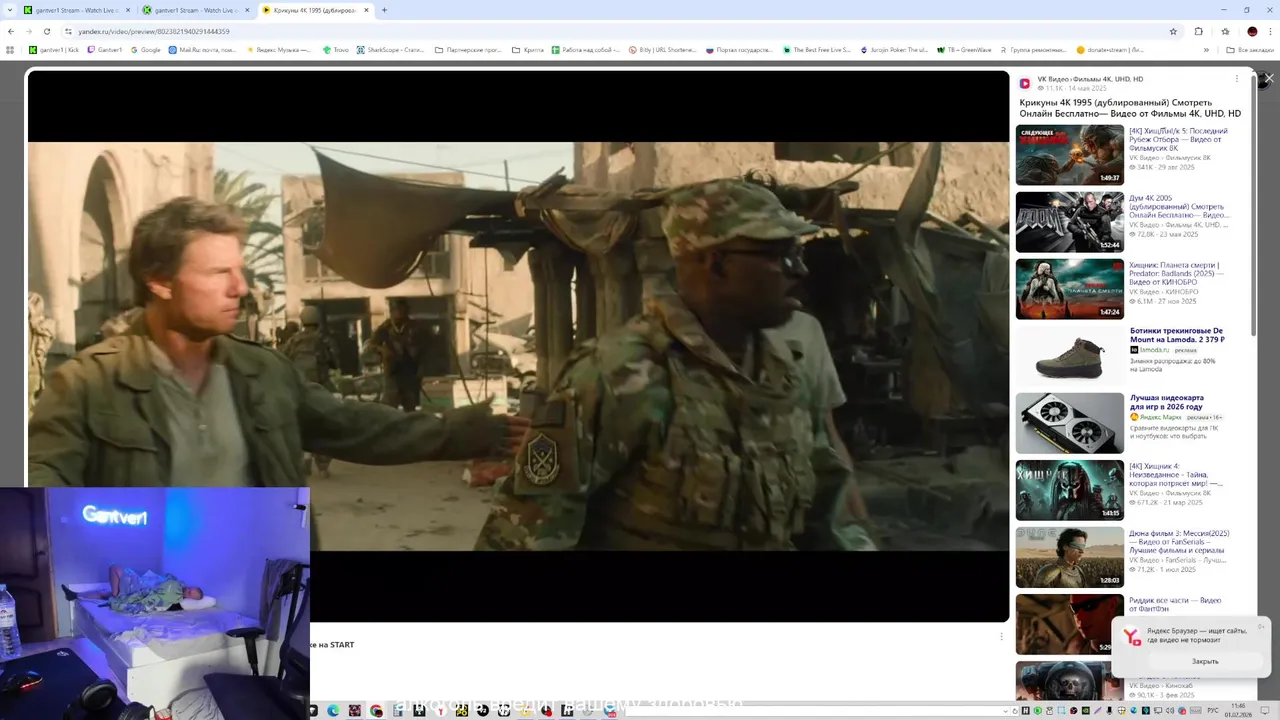Open the Predator: Badlands (2025) thumbnail
Viewport: 1280px width, 720px height.
[x=1070, y=289]
